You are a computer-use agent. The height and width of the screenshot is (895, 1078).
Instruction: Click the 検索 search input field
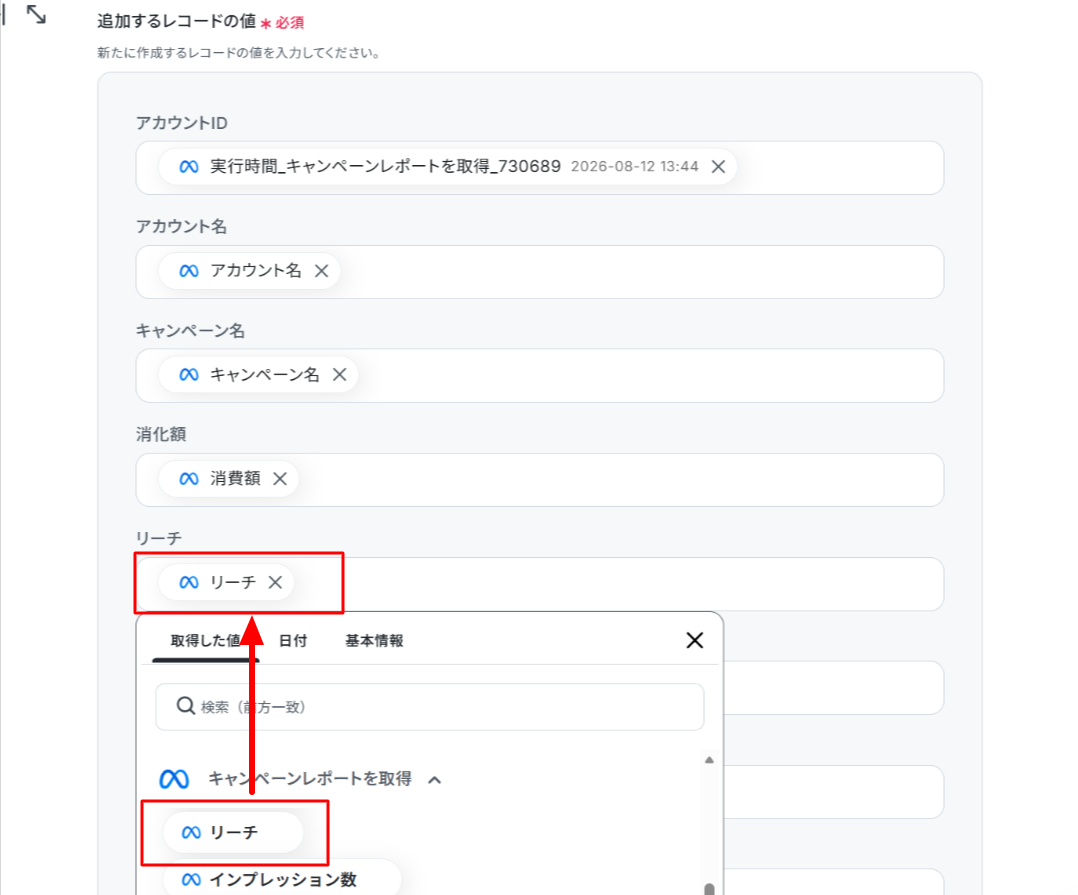[x=430, y=707]
